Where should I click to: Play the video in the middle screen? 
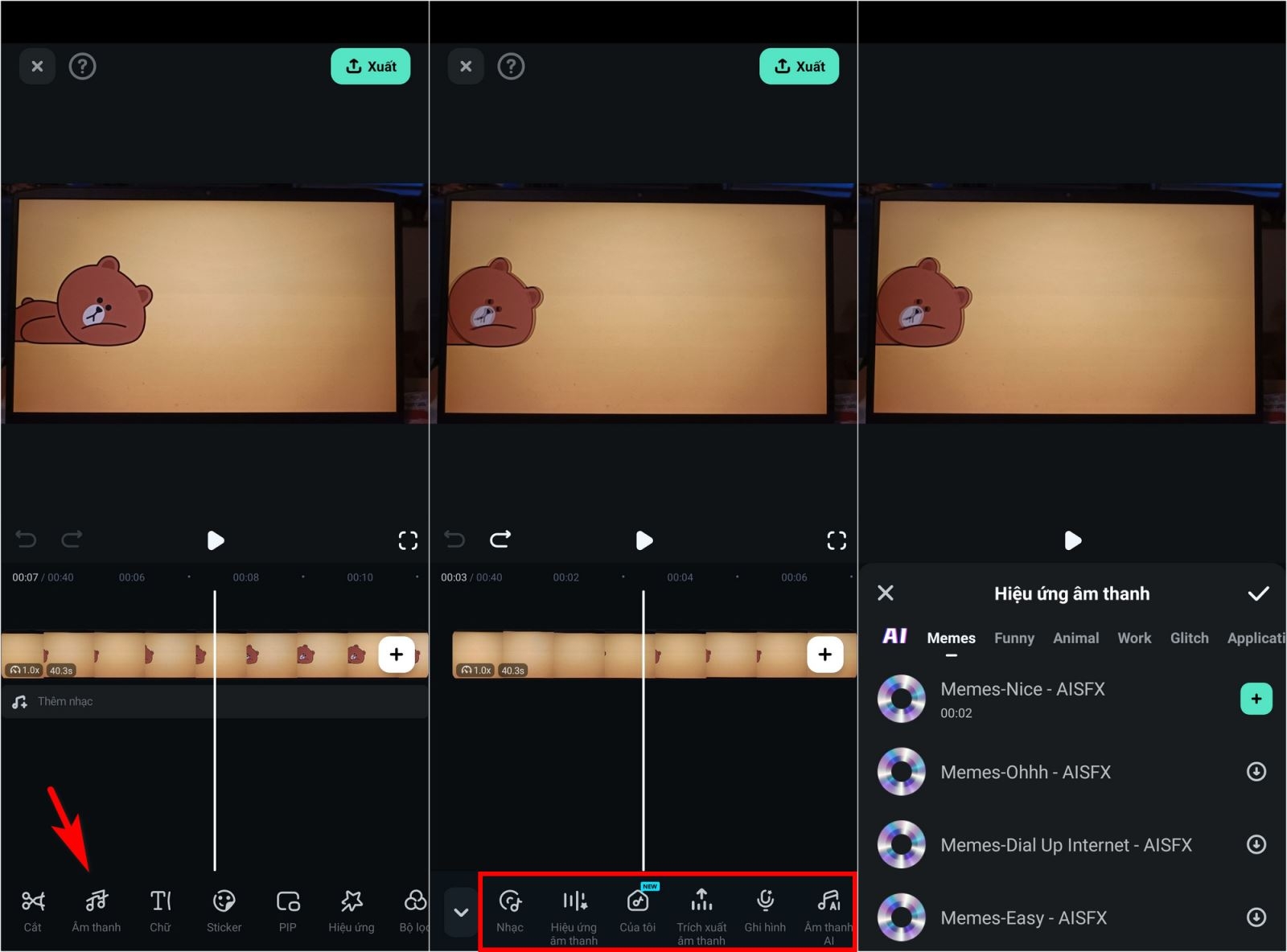coord(643,540)
